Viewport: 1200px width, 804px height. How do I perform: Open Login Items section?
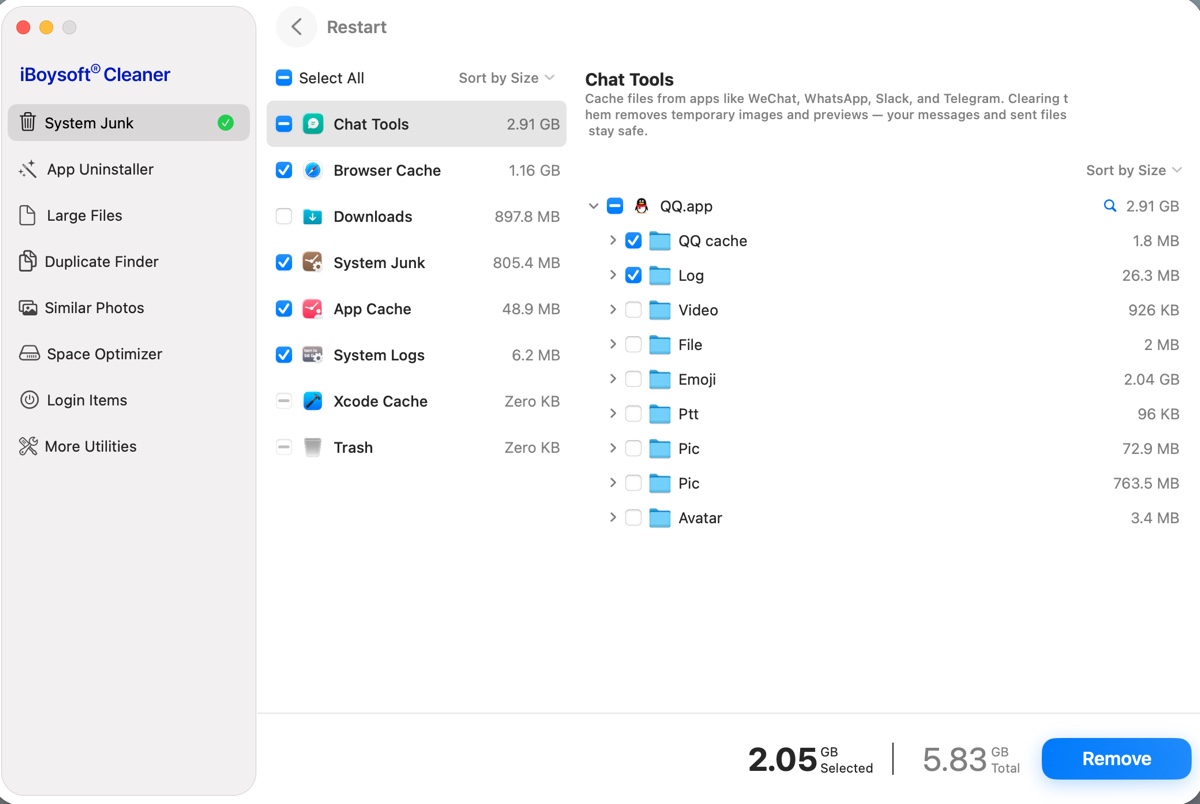(x=129, y=400)
